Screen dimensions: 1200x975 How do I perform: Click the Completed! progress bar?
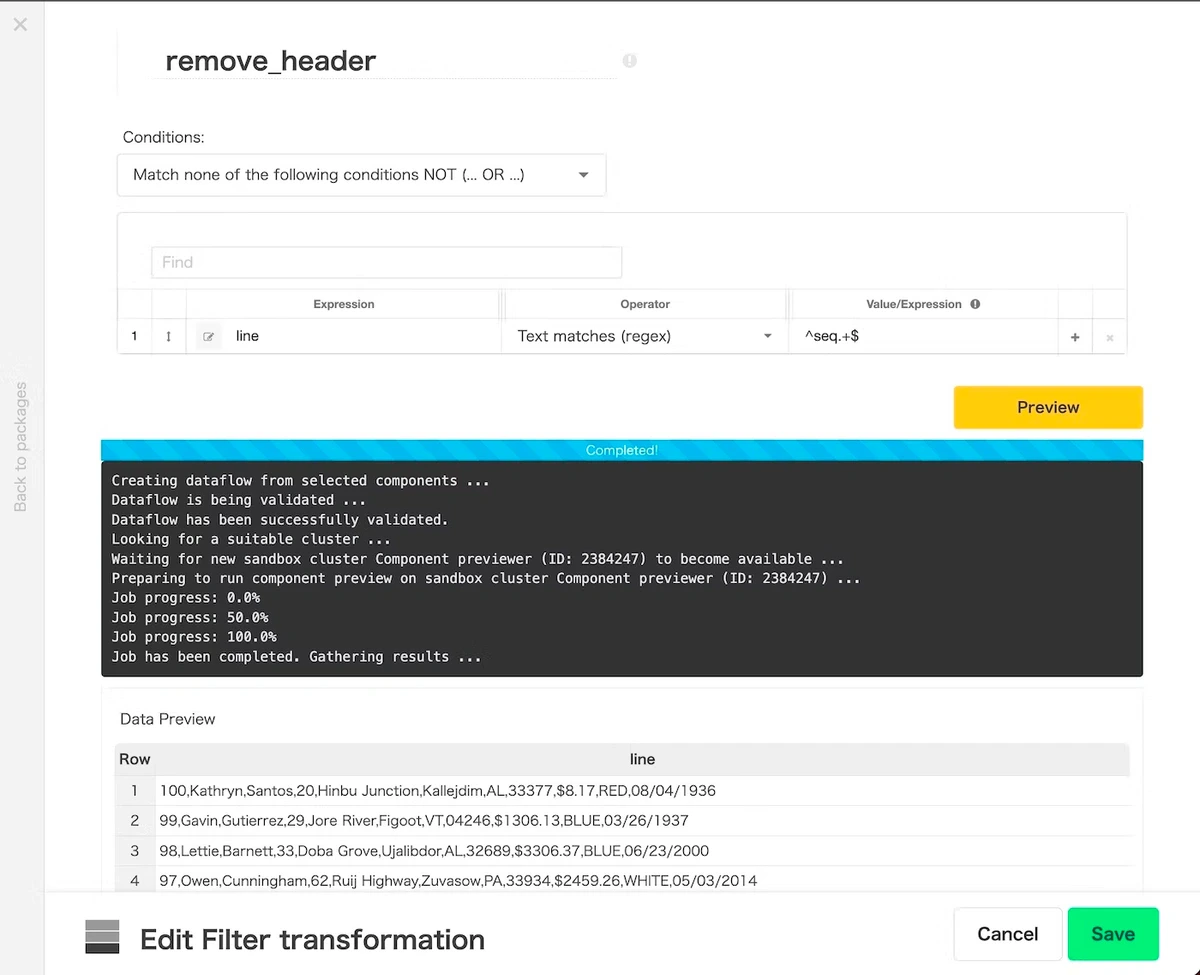click(x=621, y=450)
